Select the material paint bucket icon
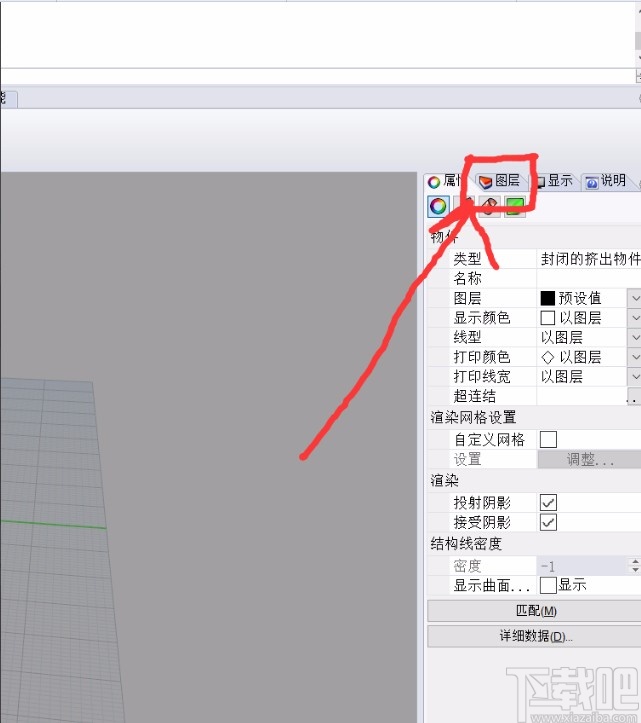The height and width of the screenshot is (723, 641). [464, 206]
